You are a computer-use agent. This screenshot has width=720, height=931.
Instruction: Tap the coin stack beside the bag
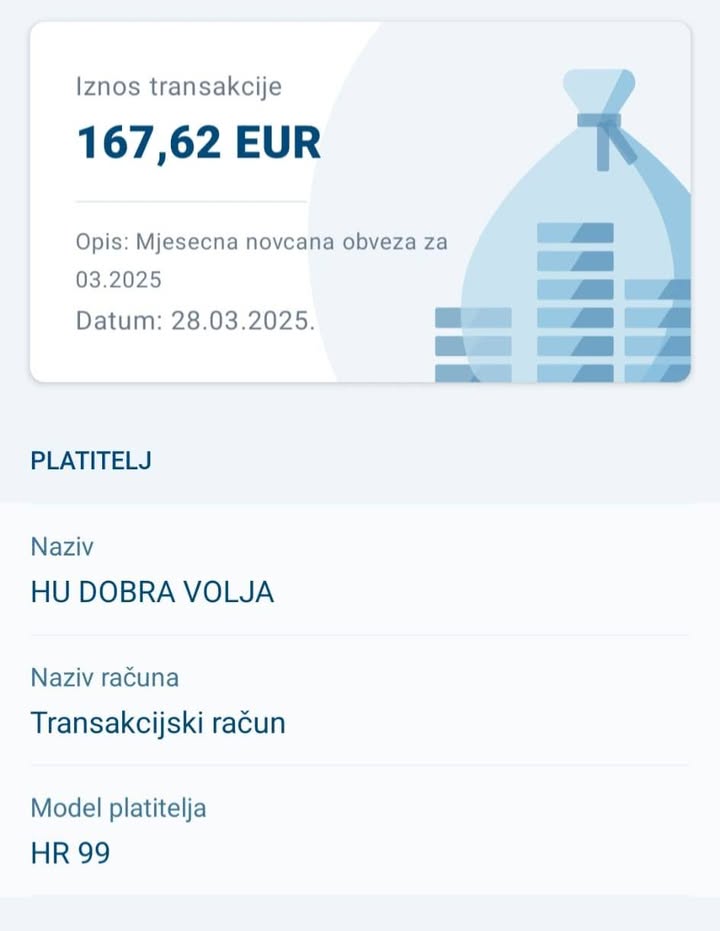pyautogui.click(x=473, y=344)
